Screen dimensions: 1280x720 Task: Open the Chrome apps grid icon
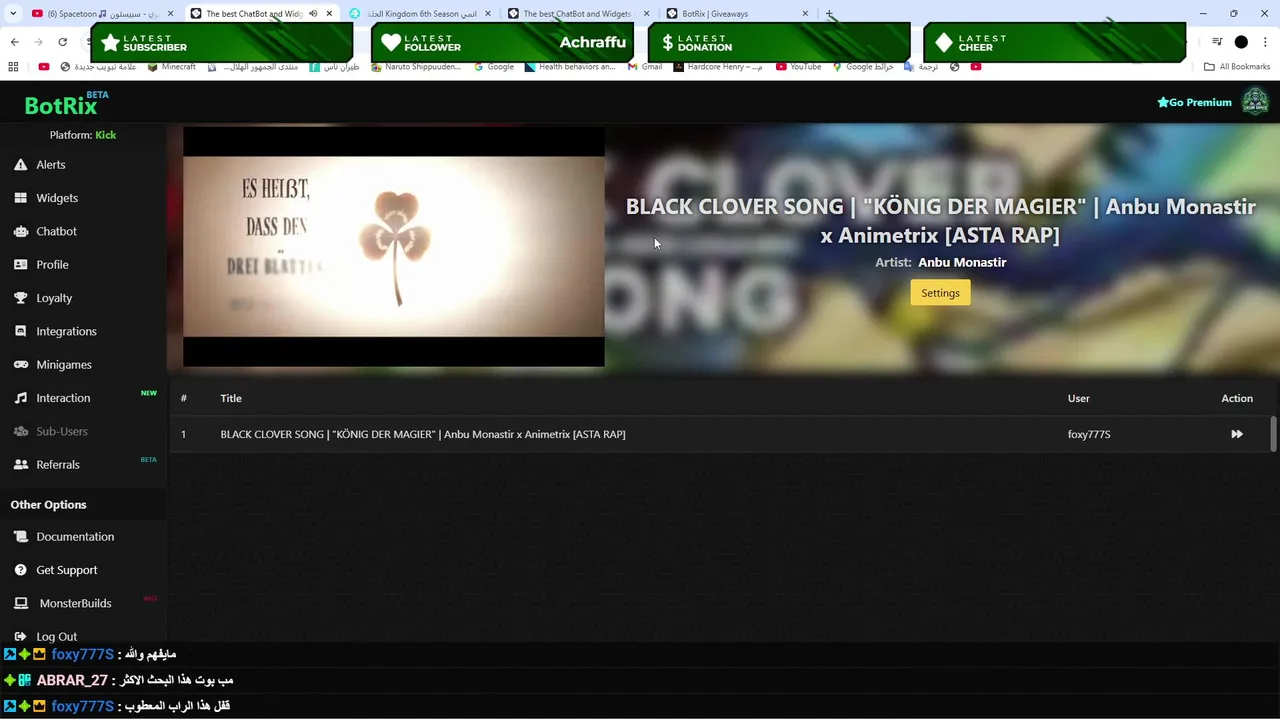click(x=13, y=67)
